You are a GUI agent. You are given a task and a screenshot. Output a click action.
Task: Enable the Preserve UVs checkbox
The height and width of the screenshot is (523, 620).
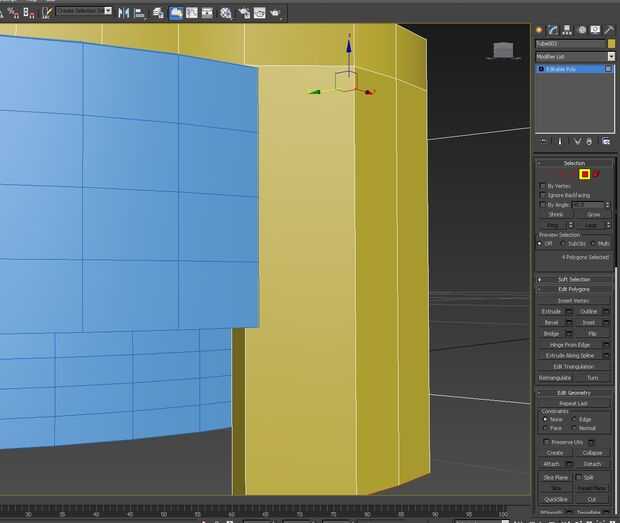[x=546, y=442]
